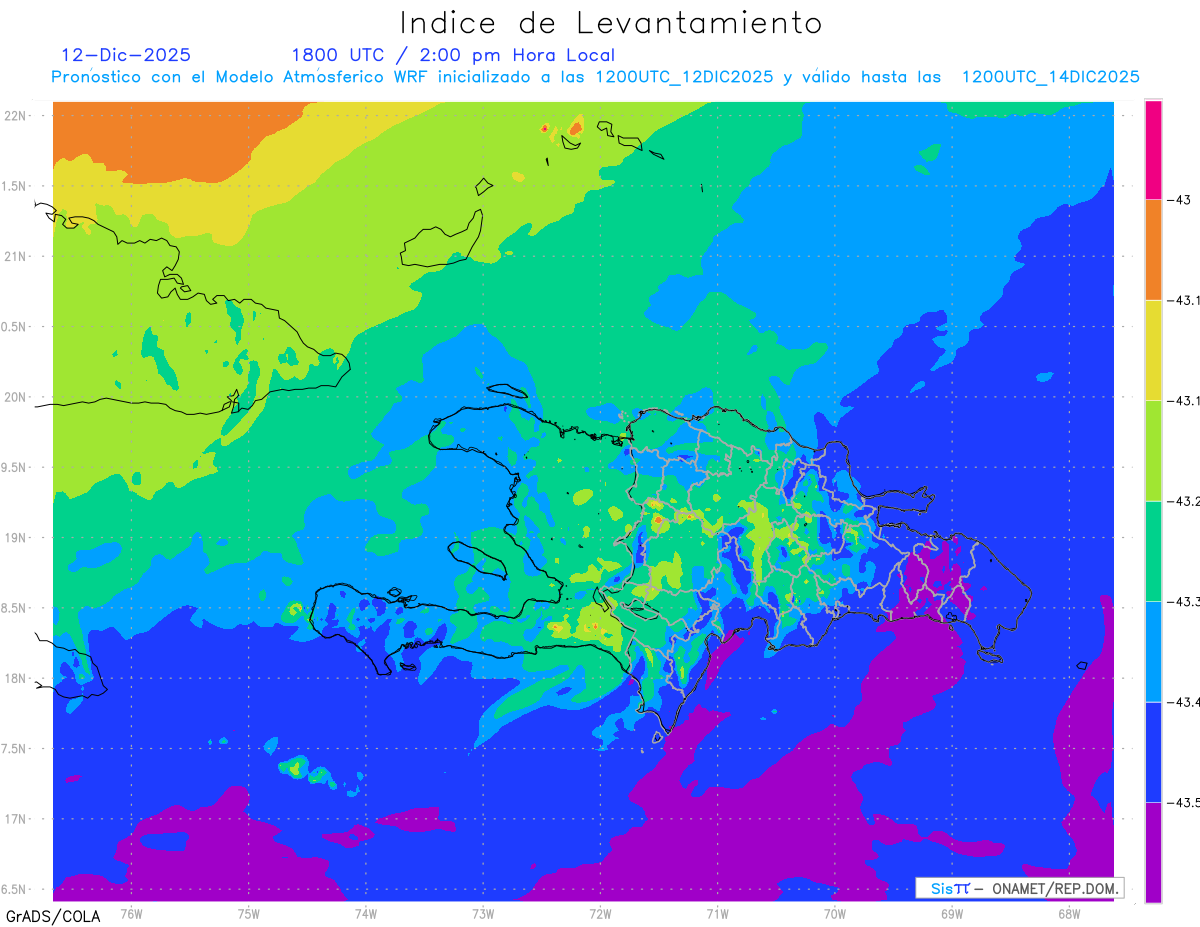The image size is (1200, 927).
Task: Click the title 'Indice de Levantamiento'
Action: (x=611, y=23)
